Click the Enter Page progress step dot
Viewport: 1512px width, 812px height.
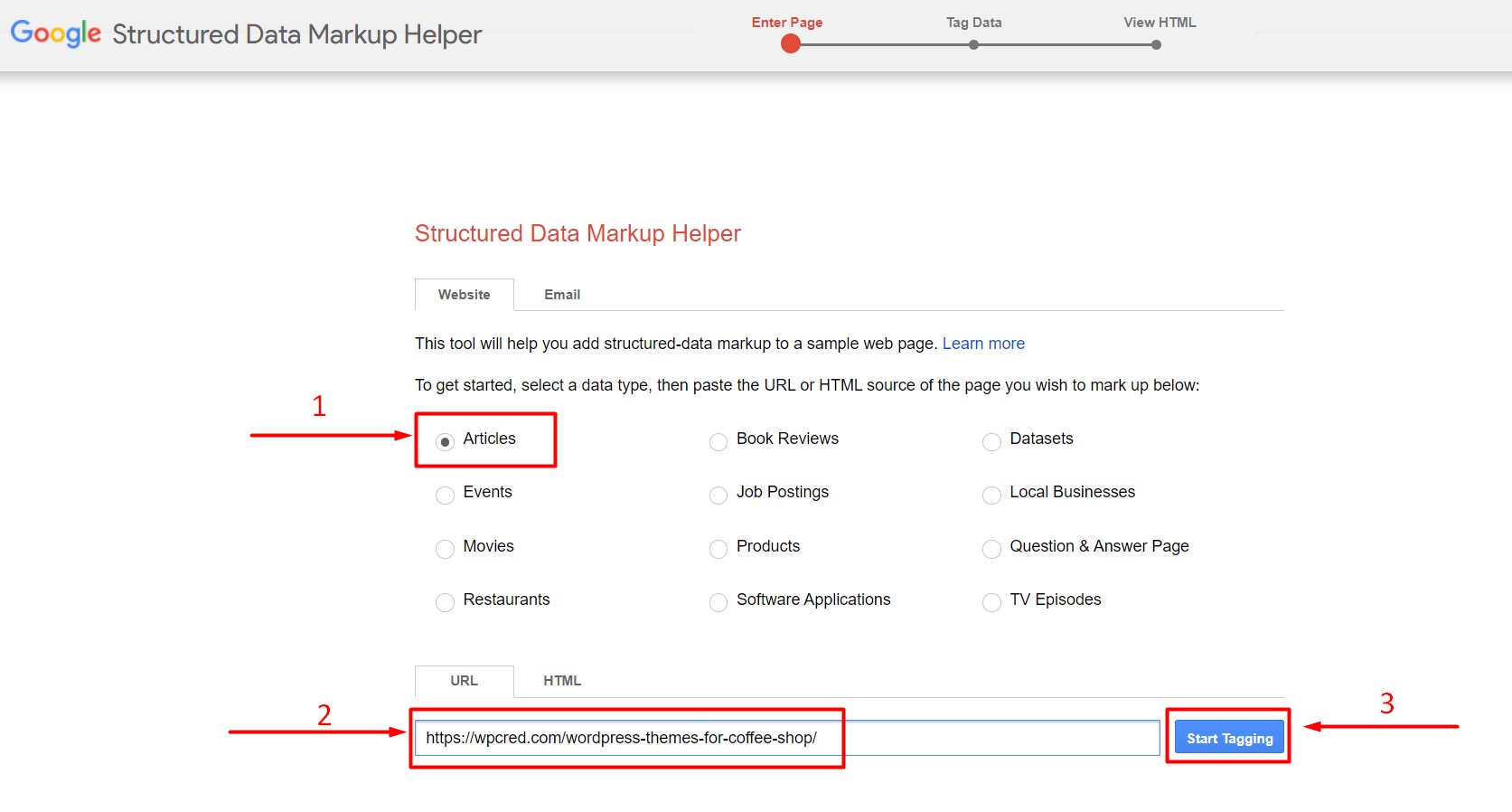pos(791,44)
